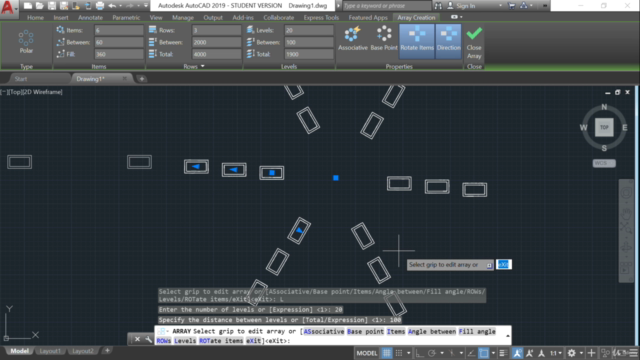This screenshot has height=360, width=640.
Task: Click the Undo arrow icon
Action: (x=112, y=6)
